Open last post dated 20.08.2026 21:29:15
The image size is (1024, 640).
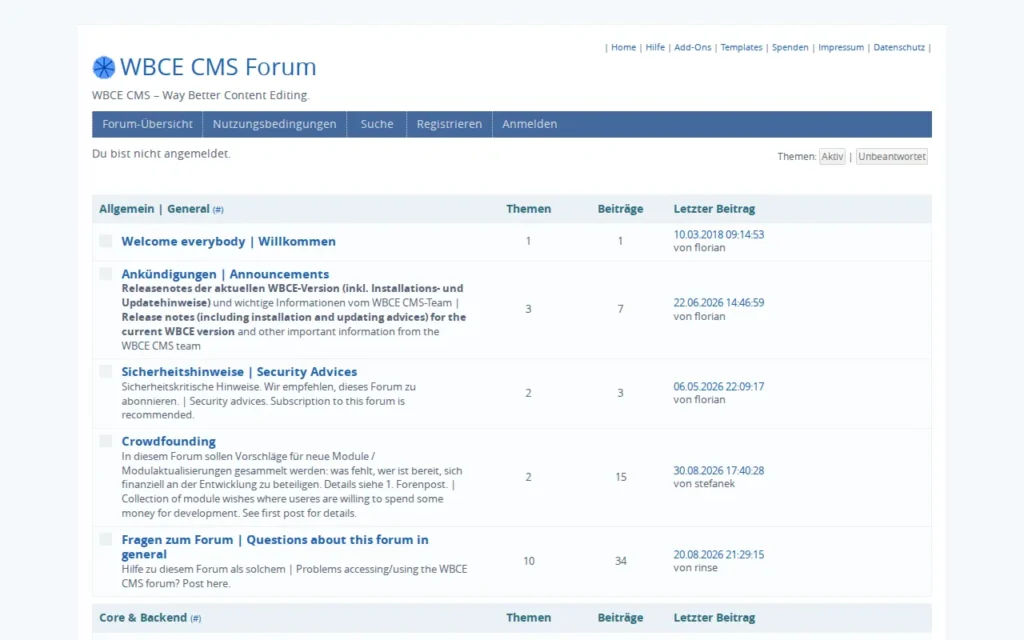pyautogui.click(x=718, y=554)
